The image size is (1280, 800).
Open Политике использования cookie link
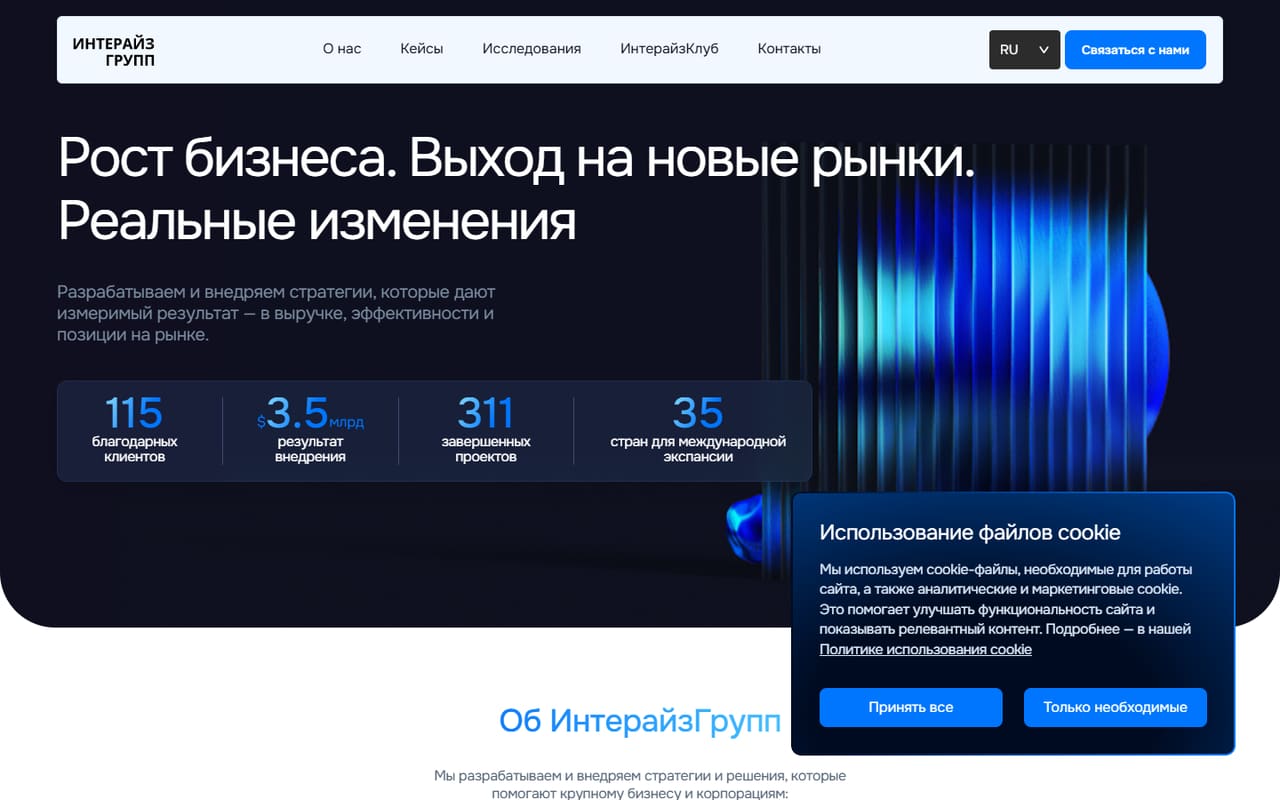(x=925, y=650)
